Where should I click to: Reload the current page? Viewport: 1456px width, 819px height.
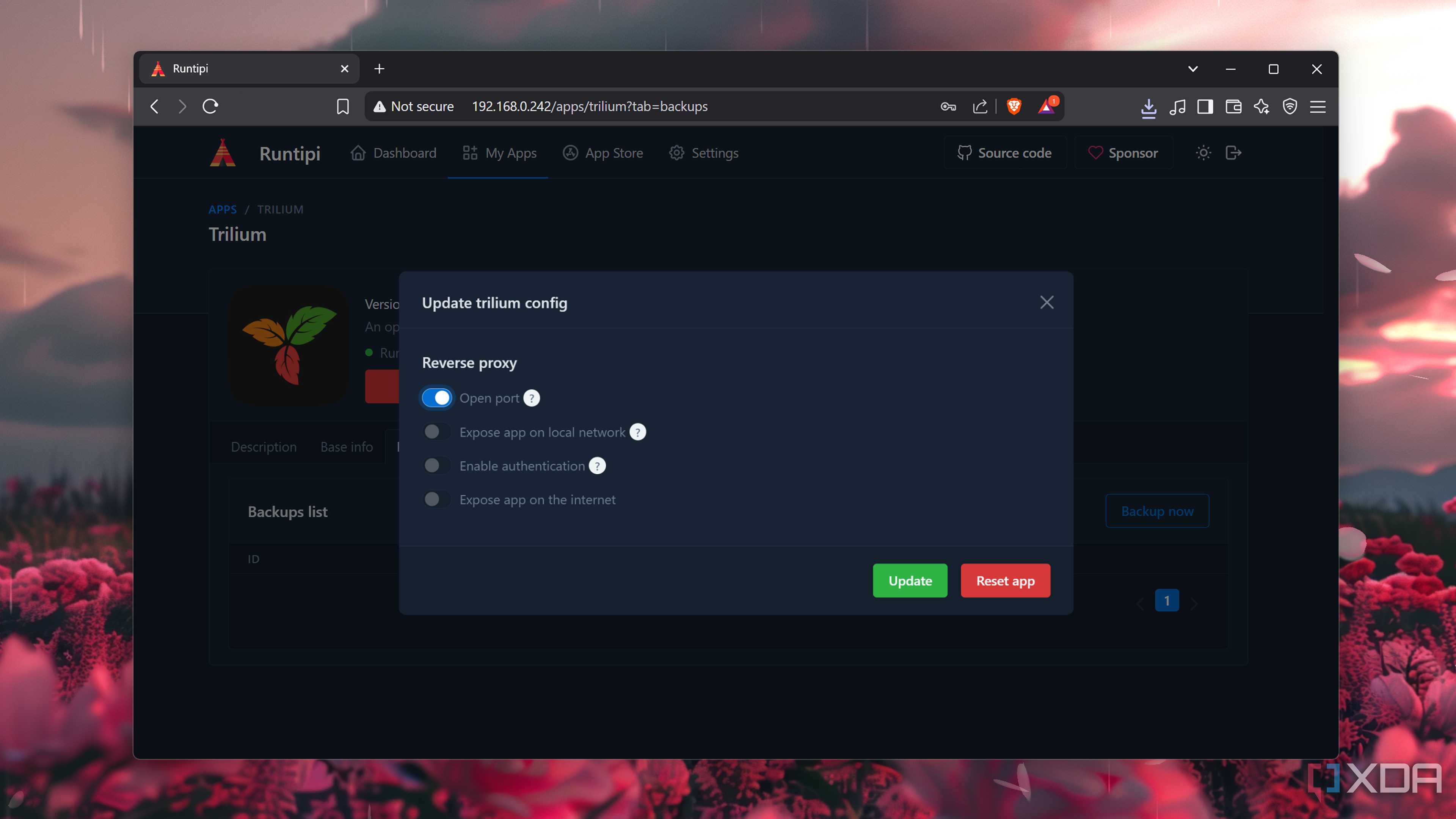(210, 106)
